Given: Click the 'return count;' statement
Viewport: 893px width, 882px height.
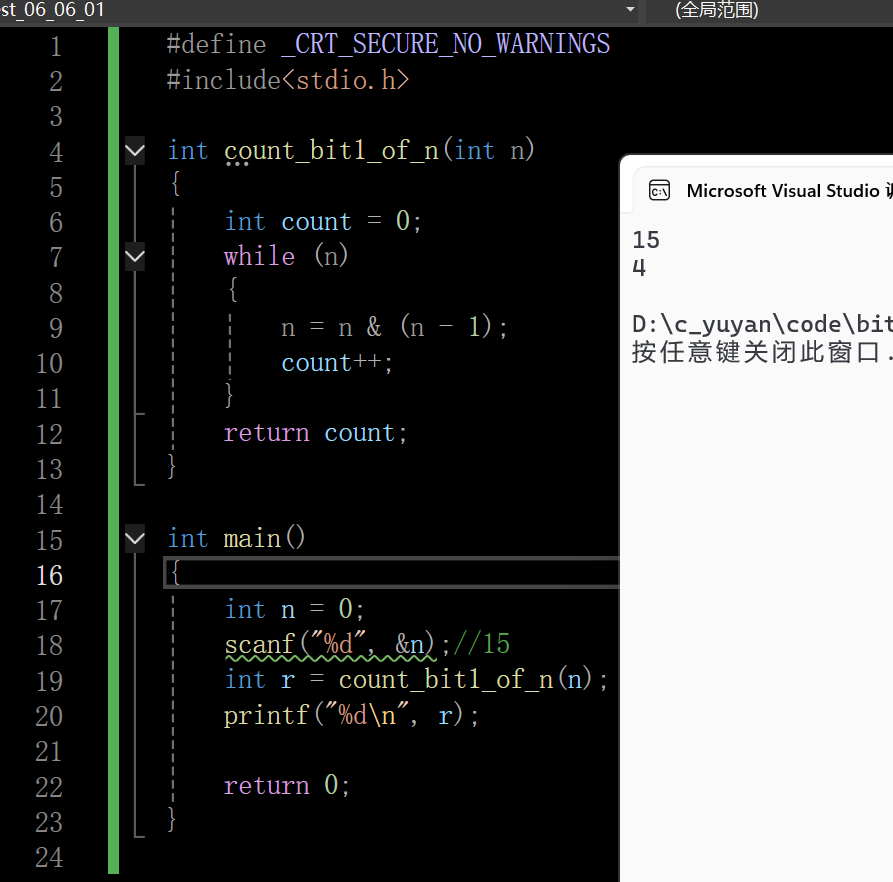Looking at the screenshot, I should coord(316,433).
